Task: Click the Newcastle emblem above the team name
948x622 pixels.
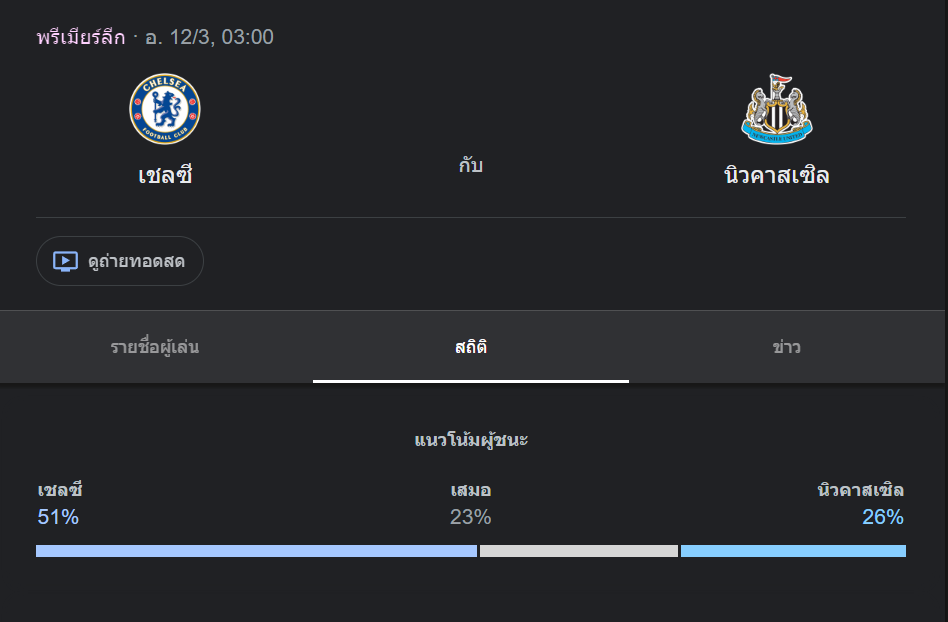Action: pos(777,108)
